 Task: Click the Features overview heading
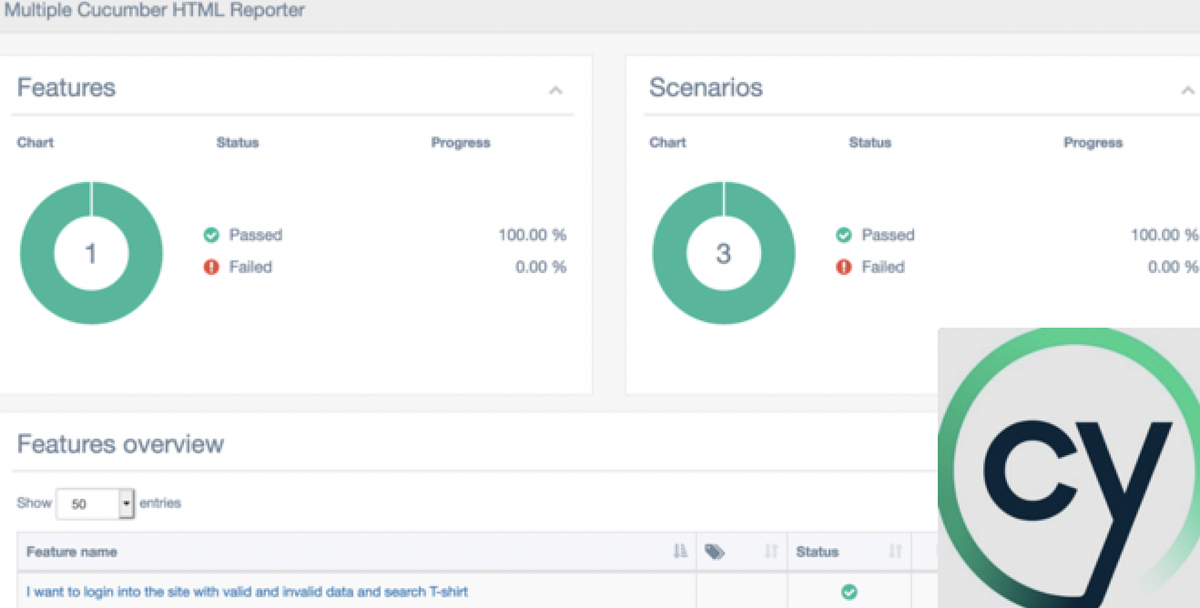pyautogui.click(x=120, y=444)
